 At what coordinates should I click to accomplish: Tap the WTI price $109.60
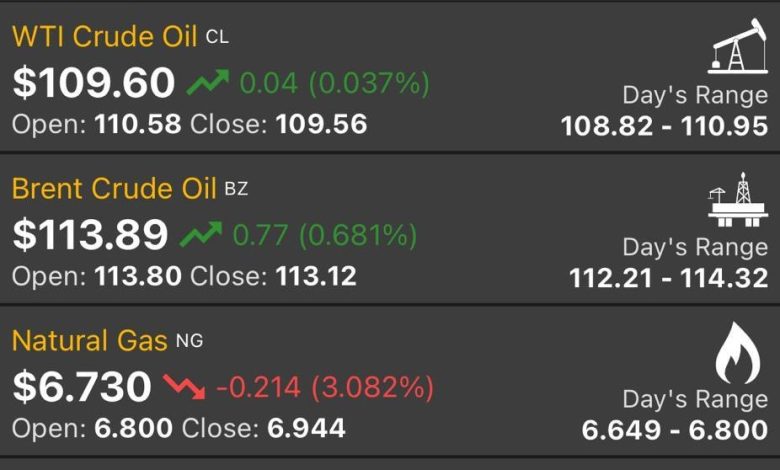(x=94, y=82)
